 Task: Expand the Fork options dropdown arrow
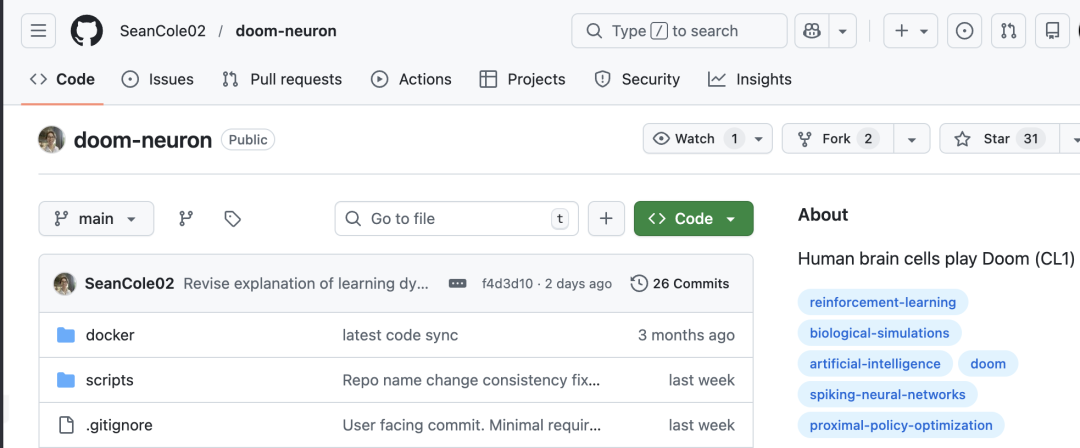click(911, 139)
